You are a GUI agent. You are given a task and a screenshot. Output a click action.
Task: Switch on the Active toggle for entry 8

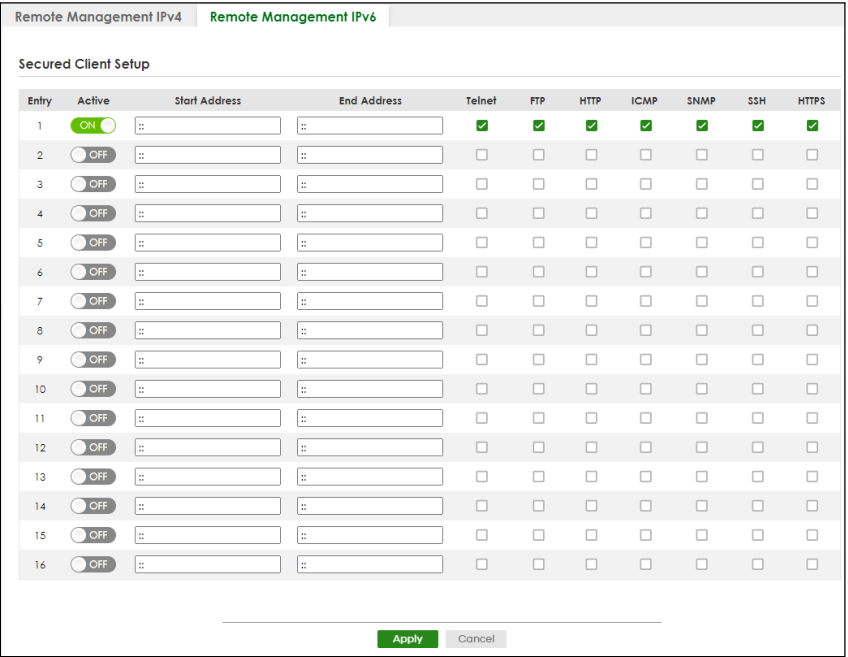click(93, 330)
